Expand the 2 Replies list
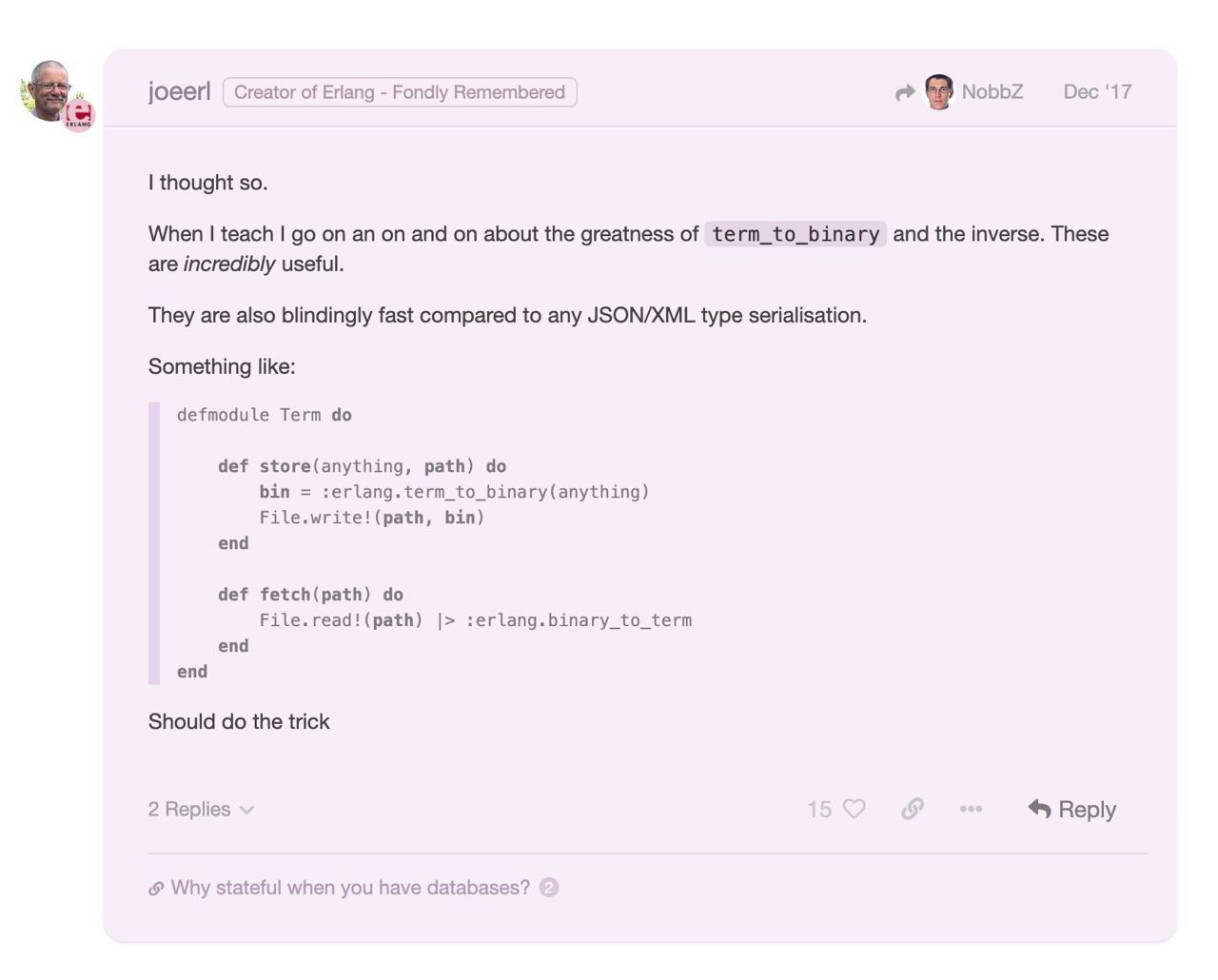Image resolution: width=1218 pixels, height=980 pixels. point(201,809)
